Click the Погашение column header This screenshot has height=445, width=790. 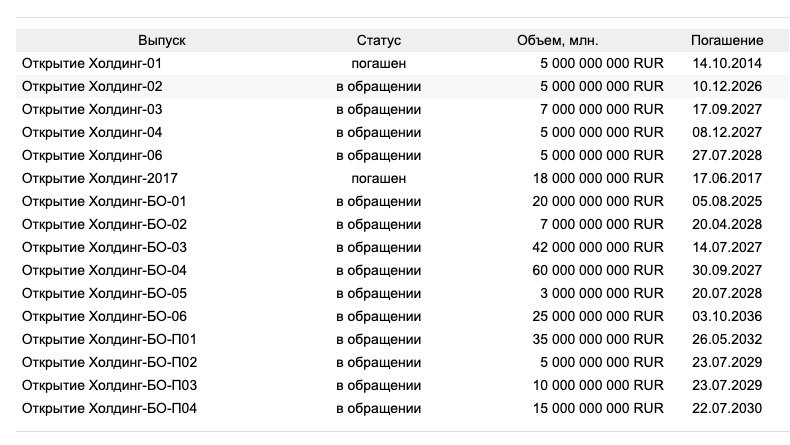click(x=727, y=40)
